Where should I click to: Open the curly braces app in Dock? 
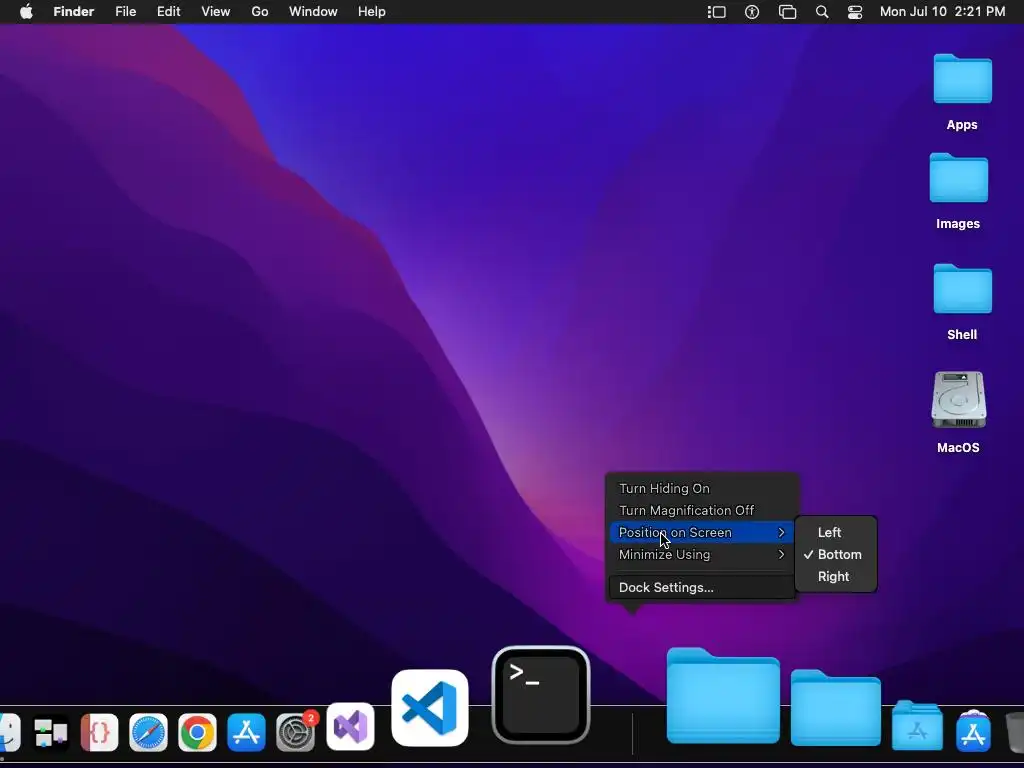99,733
